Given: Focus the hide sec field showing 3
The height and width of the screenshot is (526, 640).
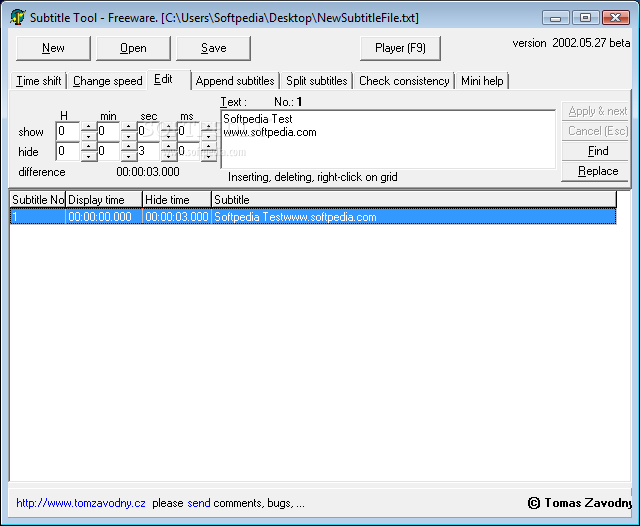Looking at the screenshot, I should point(149,151).
